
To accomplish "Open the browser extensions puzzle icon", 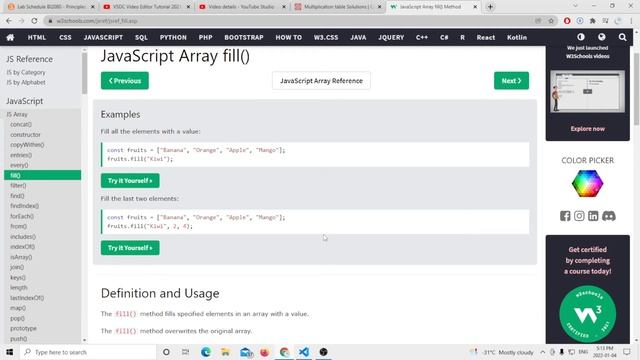I will click(593, 20).
